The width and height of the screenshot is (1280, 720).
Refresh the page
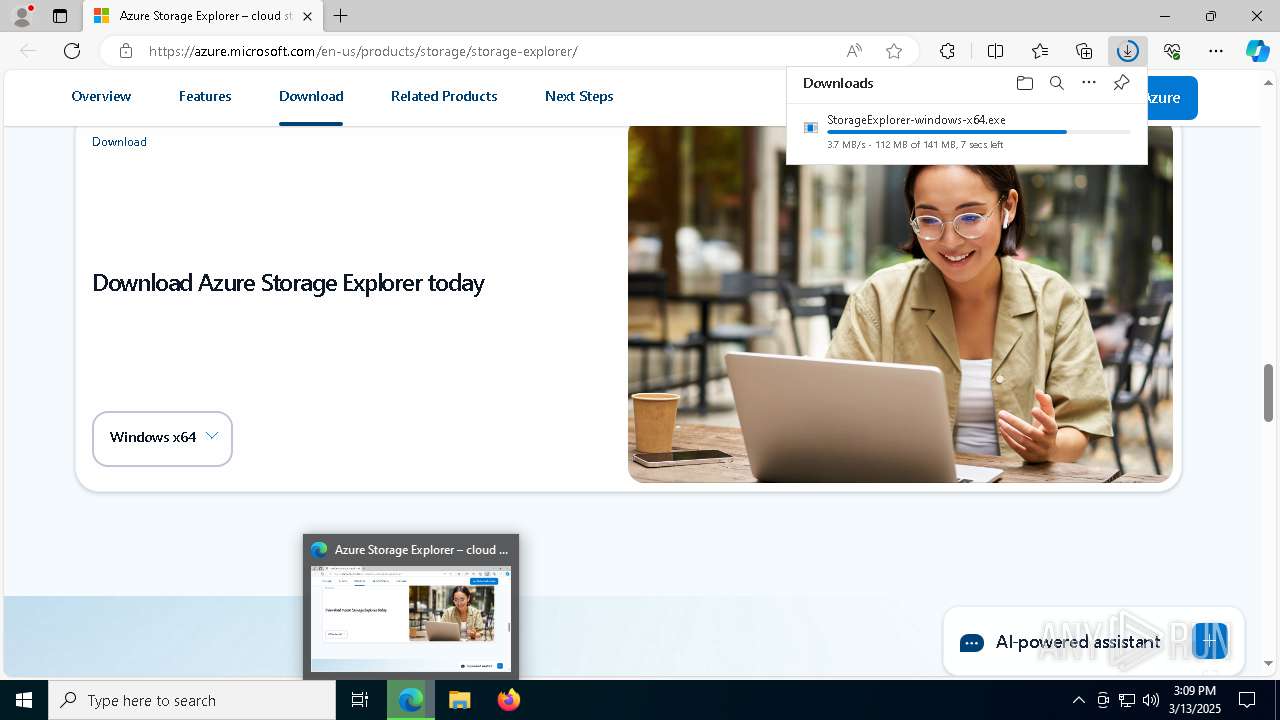[72, 51]
